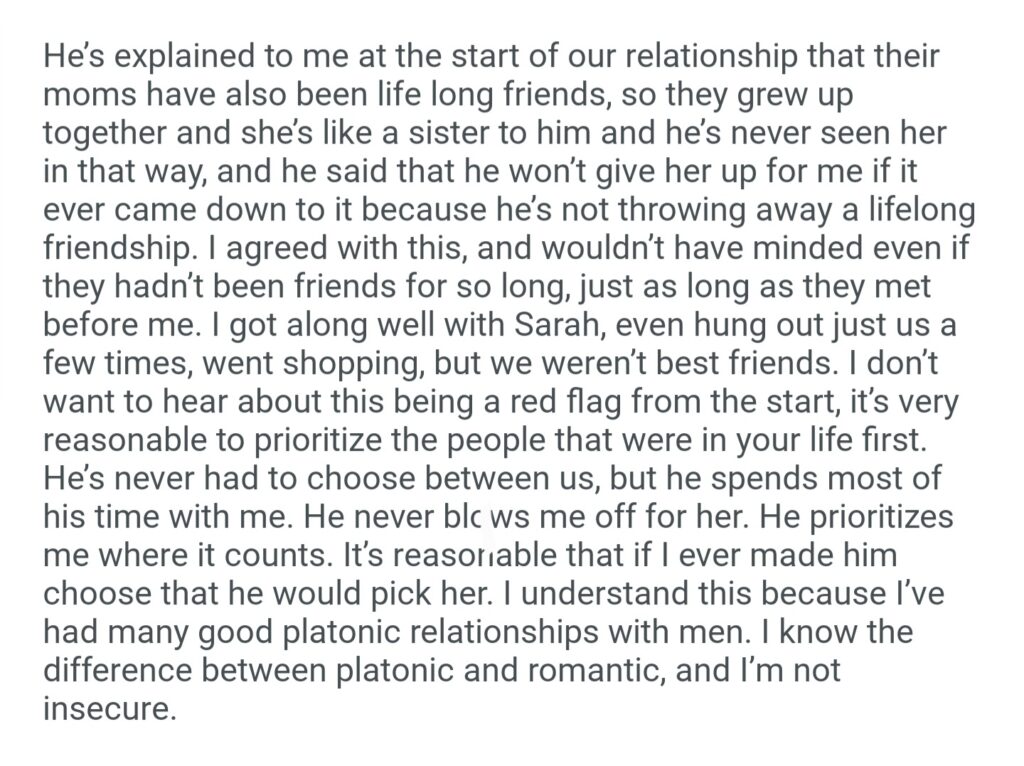Click the final word "insecure"
1024x766 pixels.
pyautogui.click(x=107, y=710)
